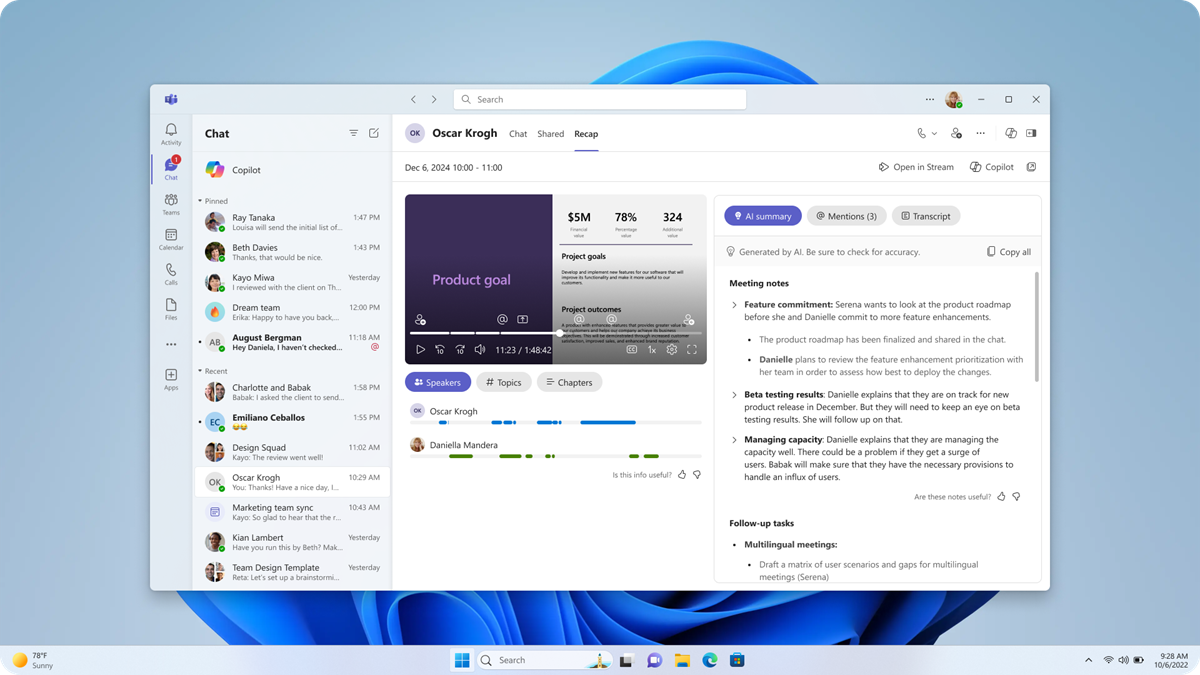Click the thumbs up under speakers timeline
1200x675 pixels.
click(682, 475)
